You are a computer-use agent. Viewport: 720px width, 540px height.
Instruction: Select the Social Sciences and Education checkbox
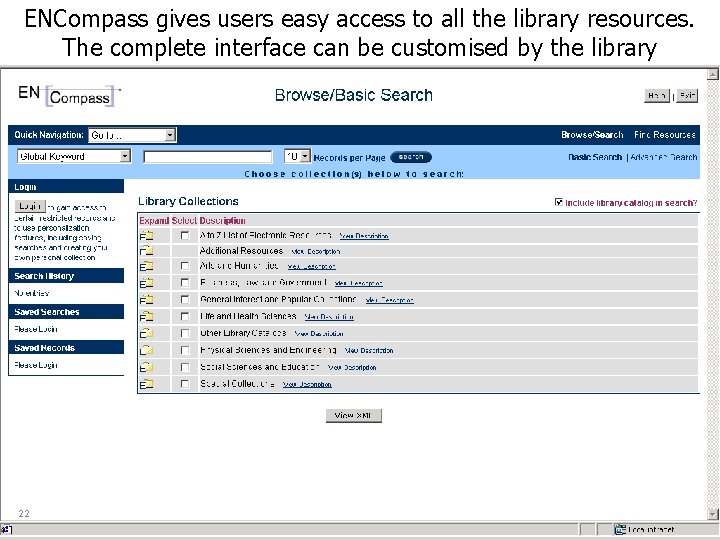tap(185, 367)
